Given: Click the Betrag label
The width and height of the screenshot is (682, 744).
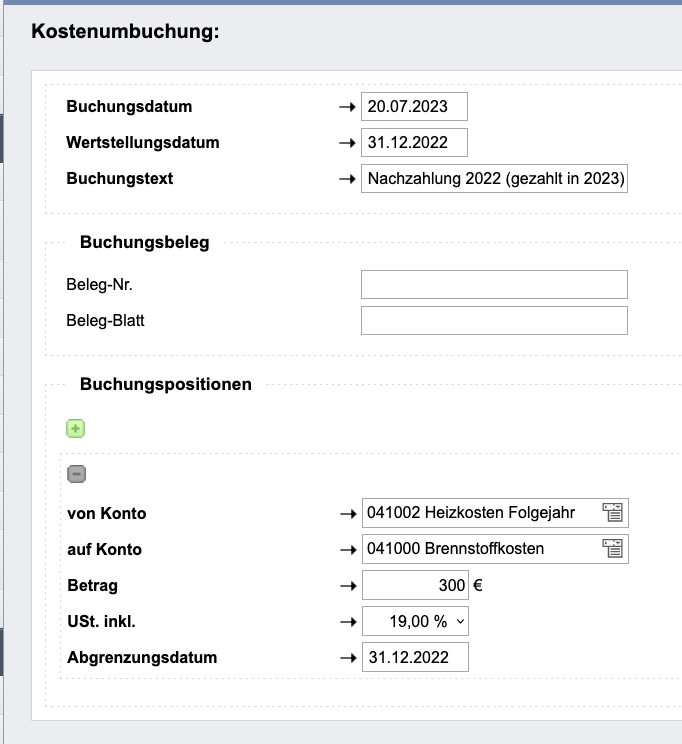Looking at the screenshot, I should pyautogui.click(x=93, y=586).
